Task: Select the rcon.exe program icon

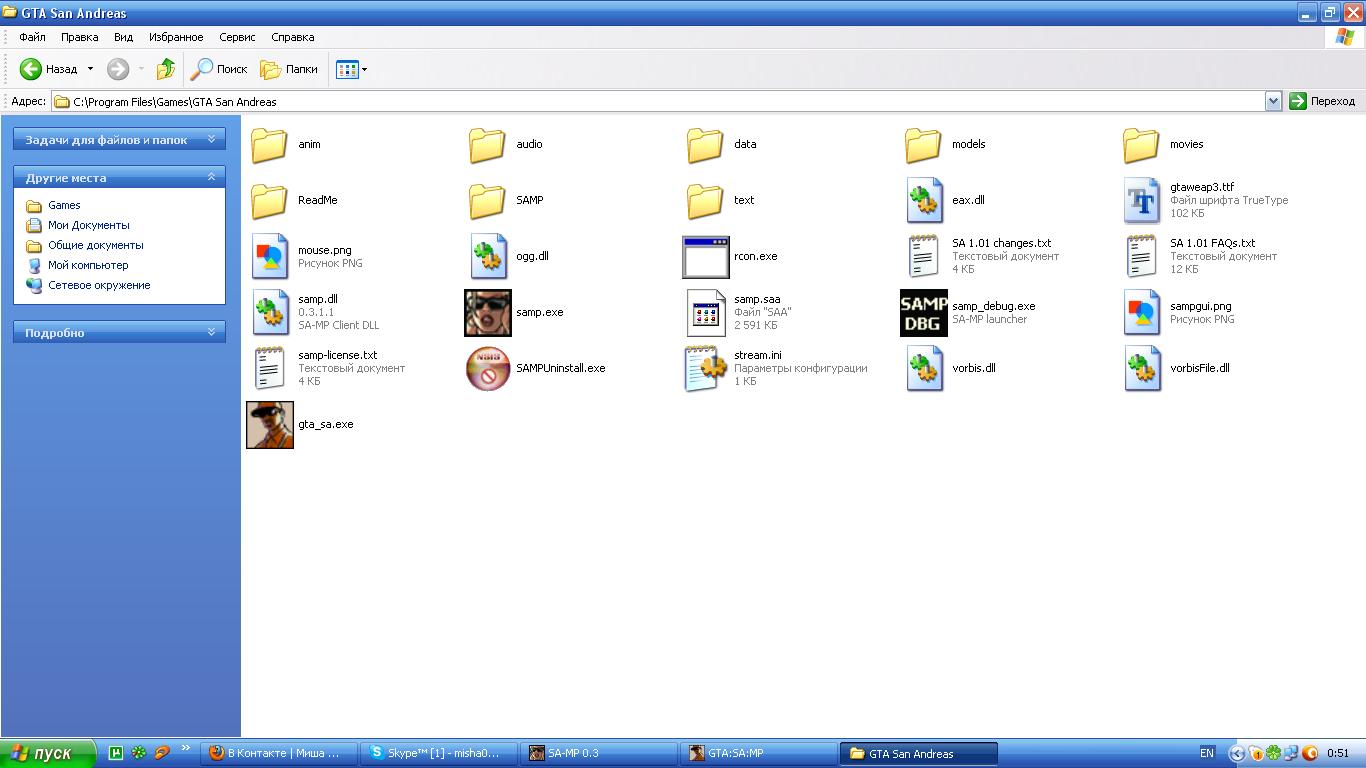Action: coord(706,256)
